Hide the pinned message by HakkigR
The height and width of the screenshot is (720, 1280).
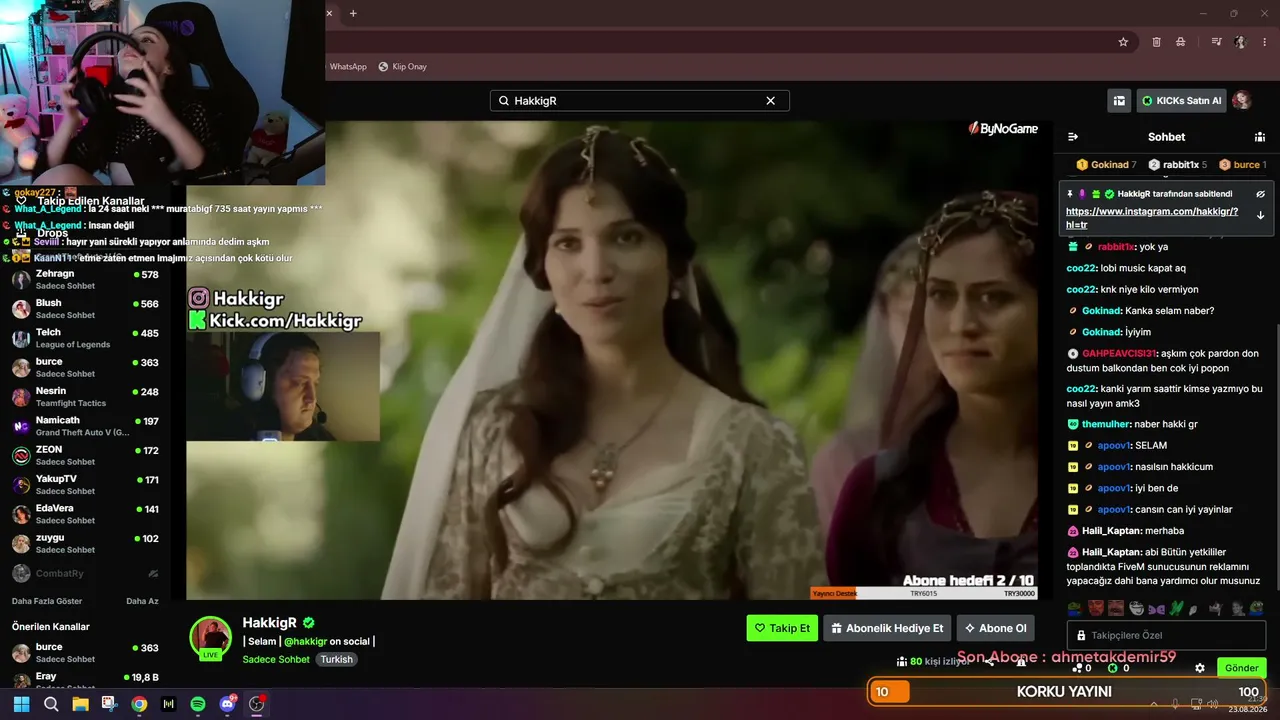point(1260,194)
